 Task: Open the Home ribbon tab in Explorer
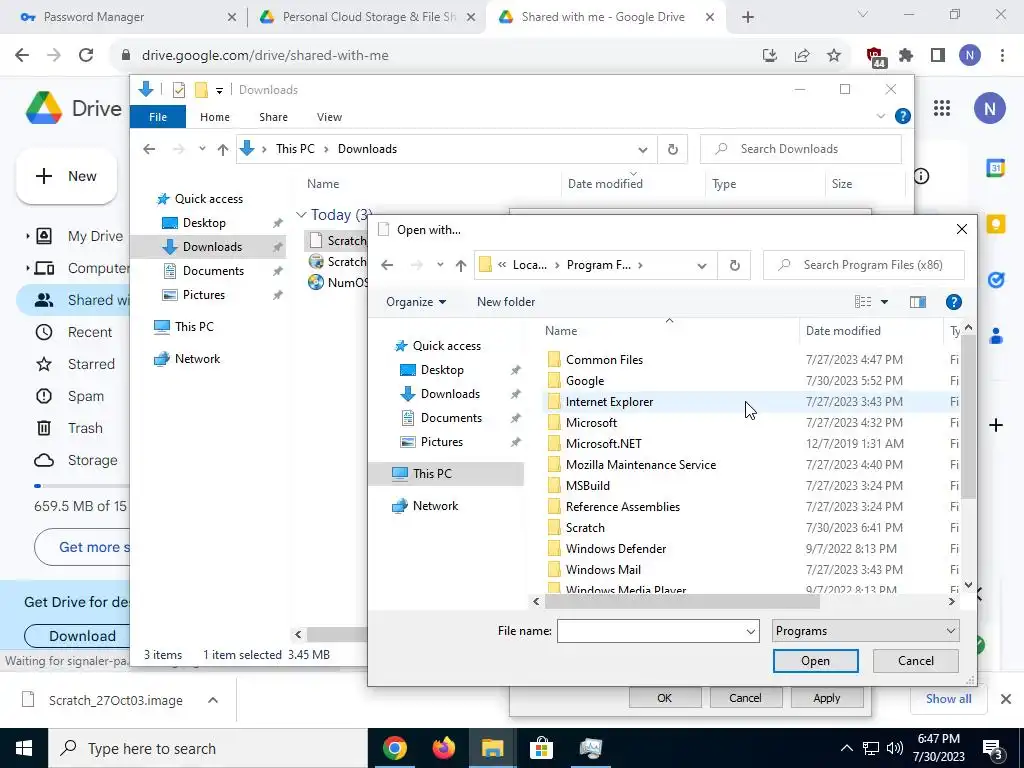click(x=215, y=117)
